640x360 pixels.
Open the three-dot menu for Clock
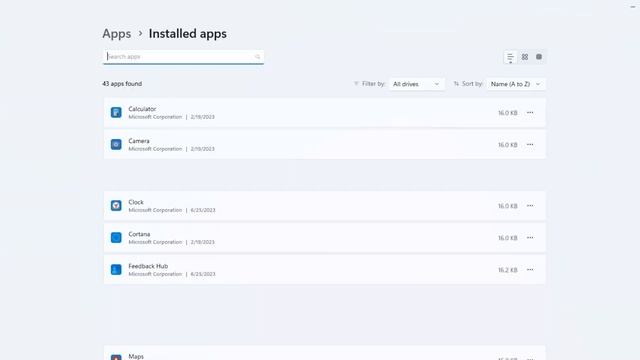coord(530,206)
